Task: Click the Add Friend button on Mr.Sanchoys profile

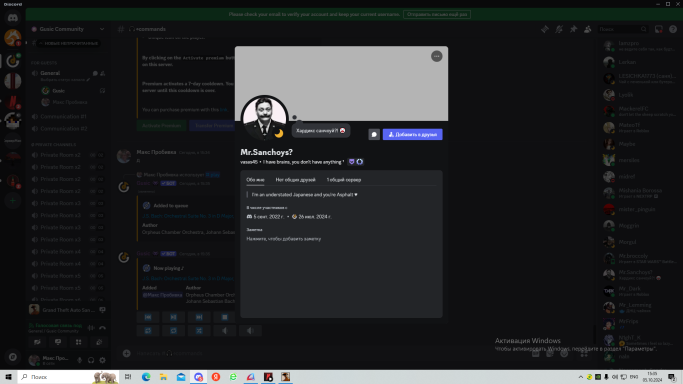Action: 413,135
